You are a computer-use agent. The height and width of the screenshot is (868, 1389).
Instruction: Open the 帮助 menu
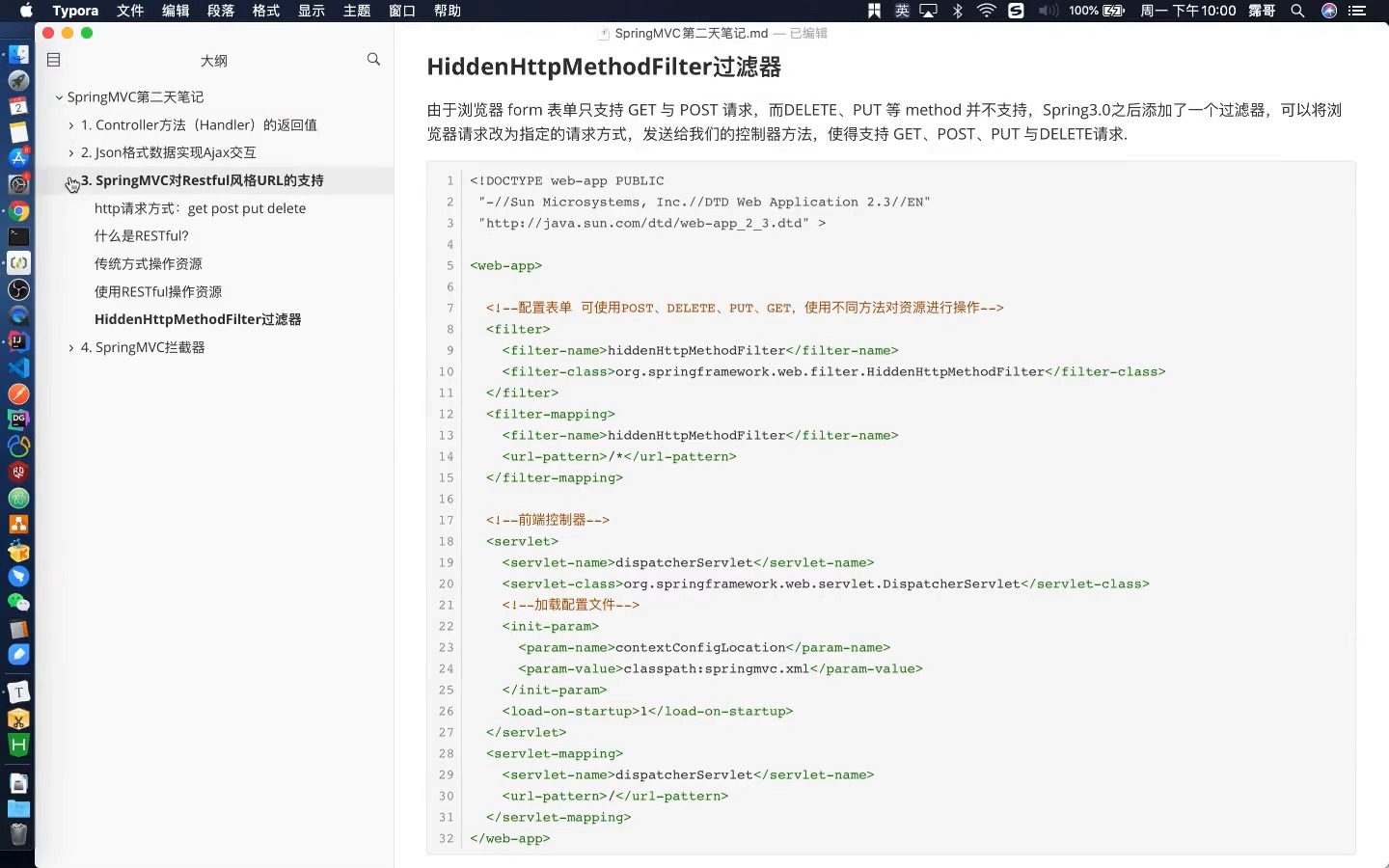pos(448,11)
